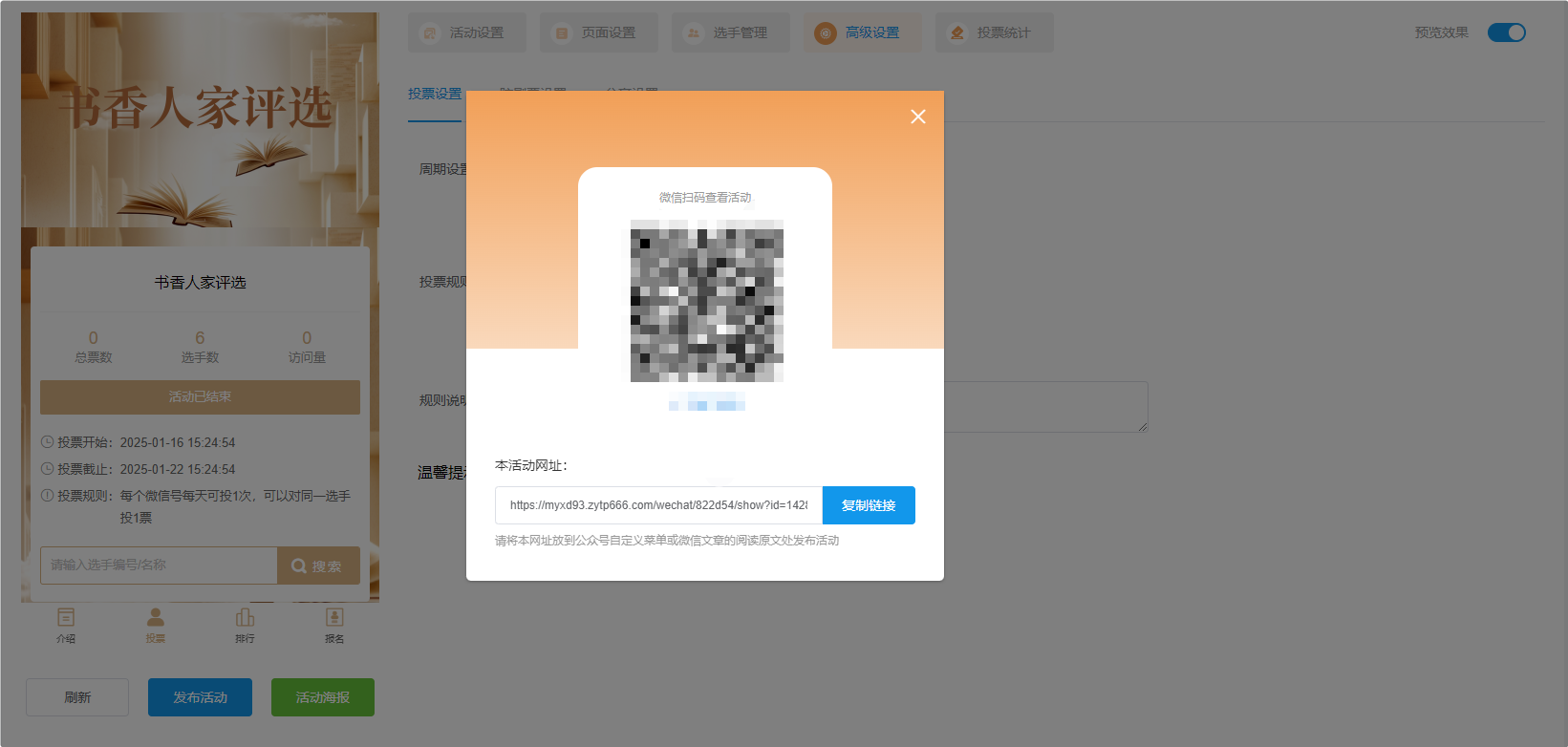
Task: Click the 本活动网址 label
Action: tap(531, 465)
